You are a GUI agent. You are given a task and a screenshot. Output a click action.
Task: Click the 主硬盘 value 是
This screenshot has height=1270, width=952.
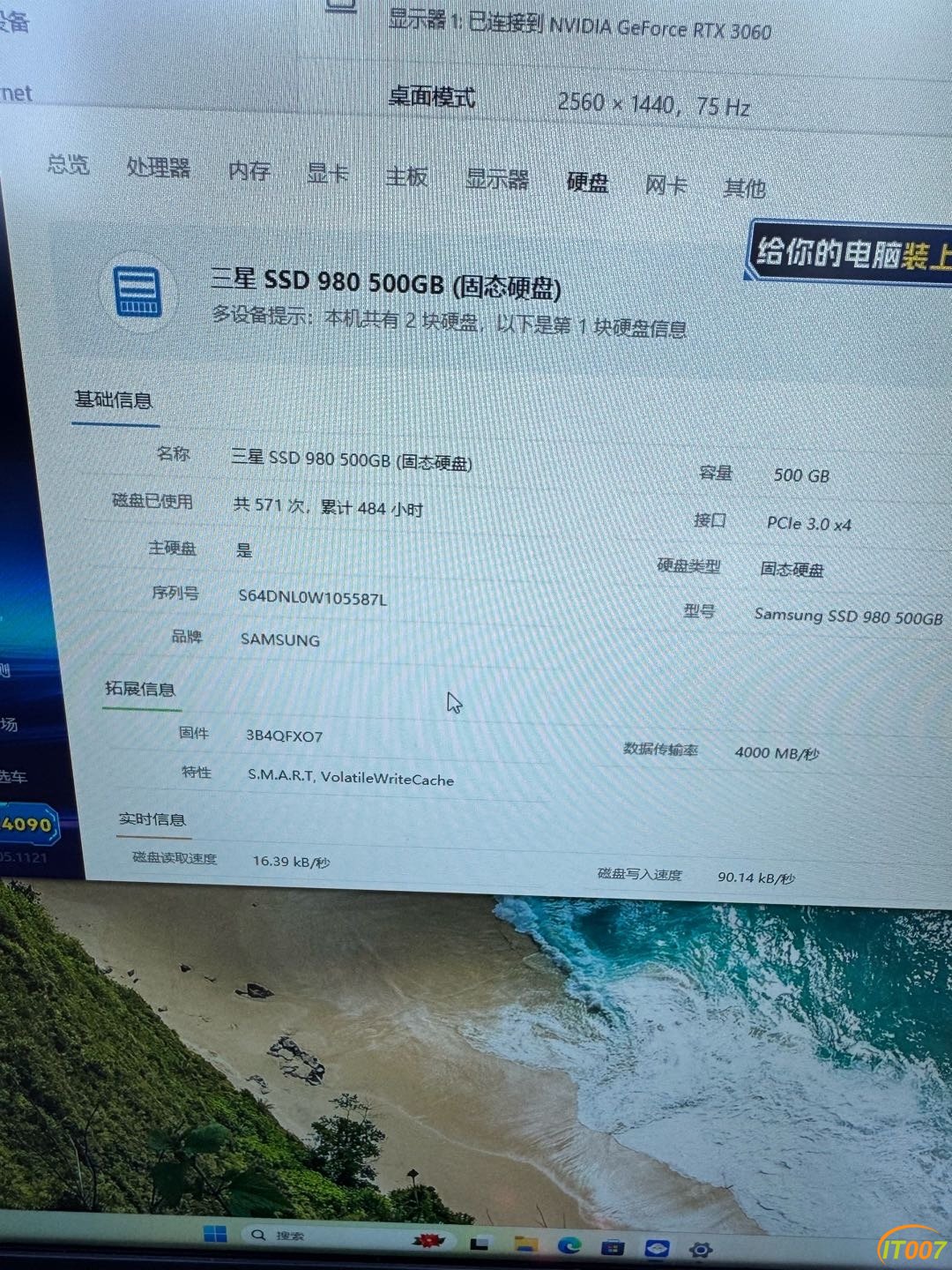pos(244,550)
